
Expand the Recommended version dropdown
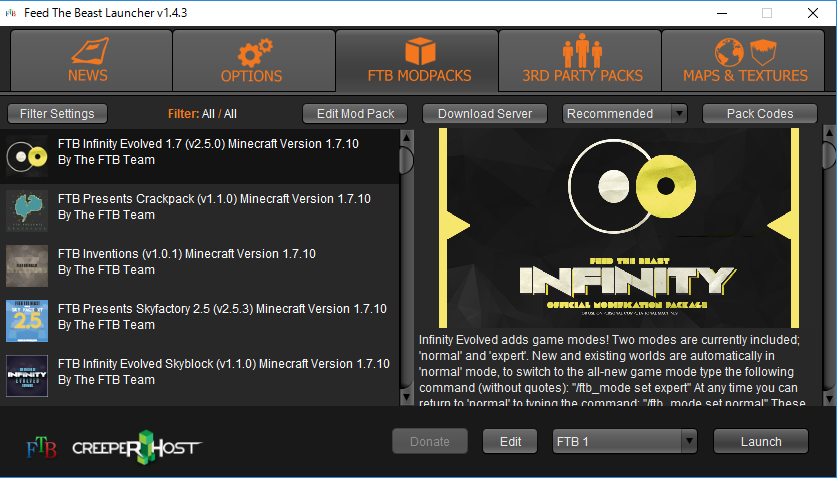point(625,114)
